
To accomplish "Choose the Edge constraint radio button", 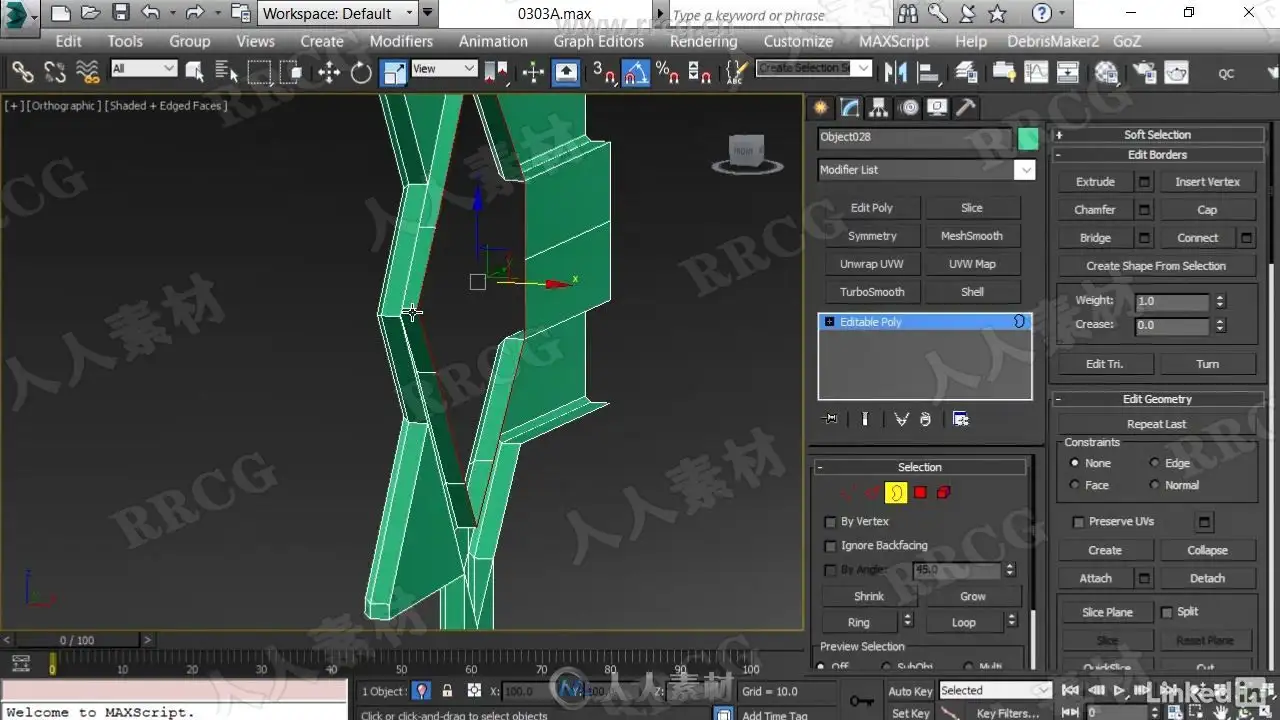I will pyautogui.click(x=1155, y=463).
